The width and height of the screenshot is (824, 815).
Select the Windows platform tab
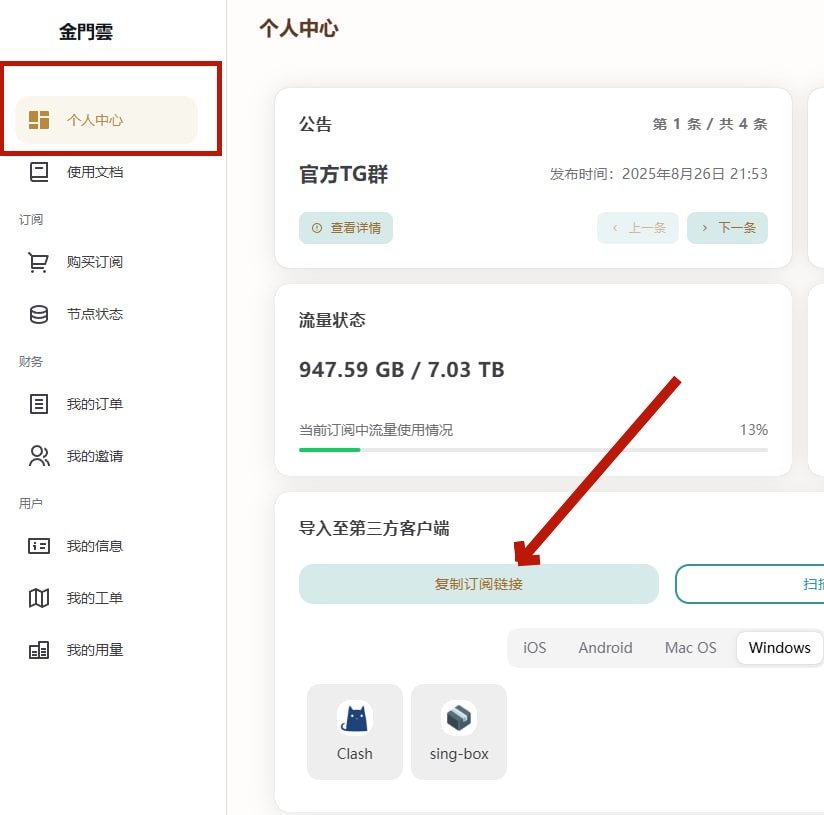click(x=779, y=648)
